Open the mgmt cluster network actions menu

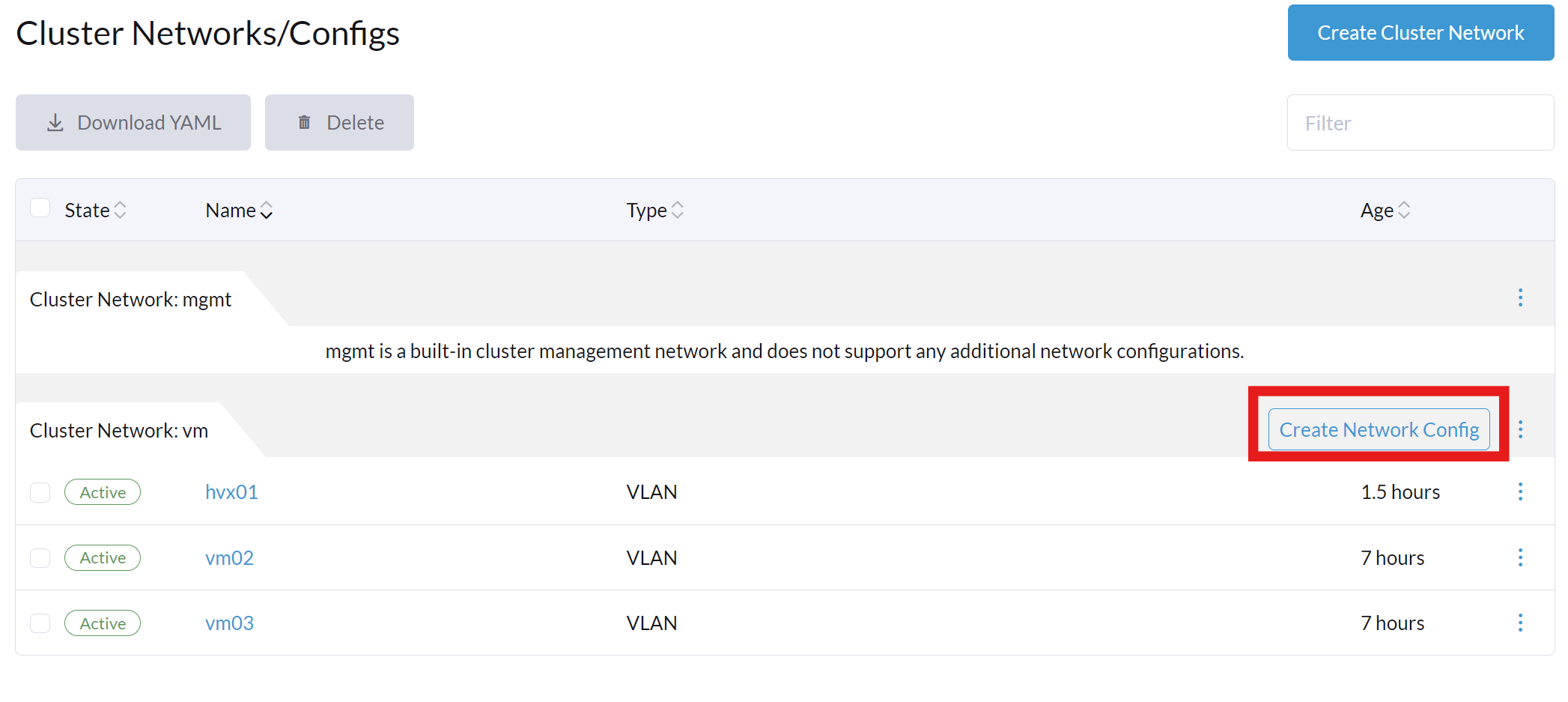[1520, 298]
